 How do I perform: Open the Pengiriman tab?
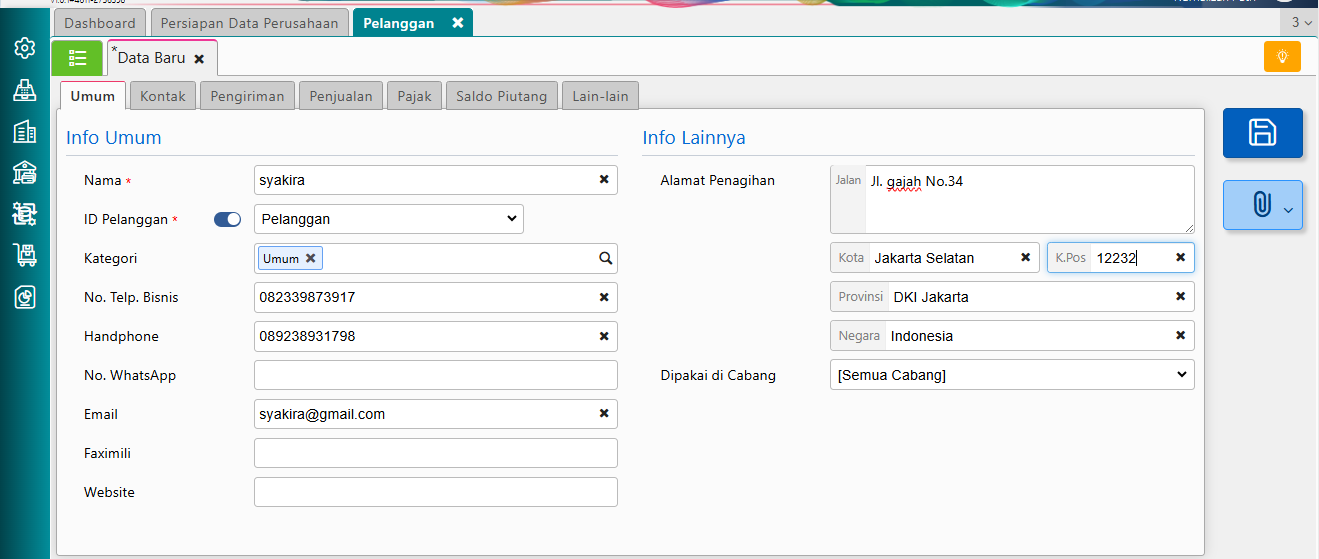tap(247, 96)
